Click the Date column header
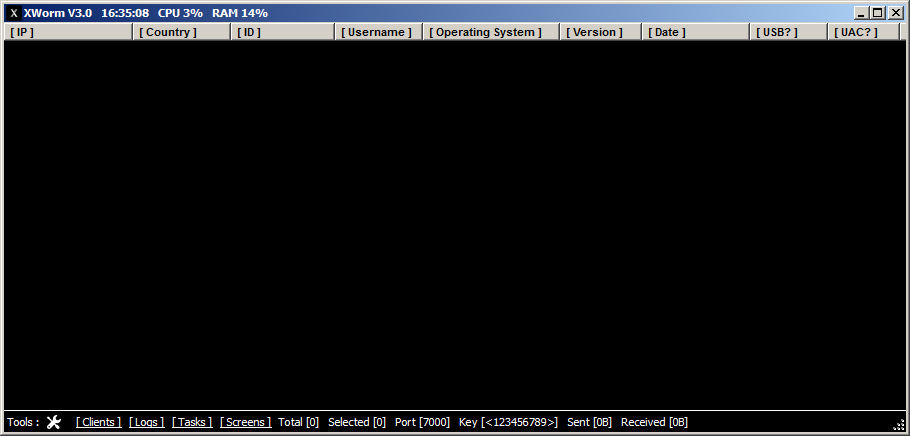The width and height of the screenshot is (910, 436). pyautogui.click(x=695, y=32)
